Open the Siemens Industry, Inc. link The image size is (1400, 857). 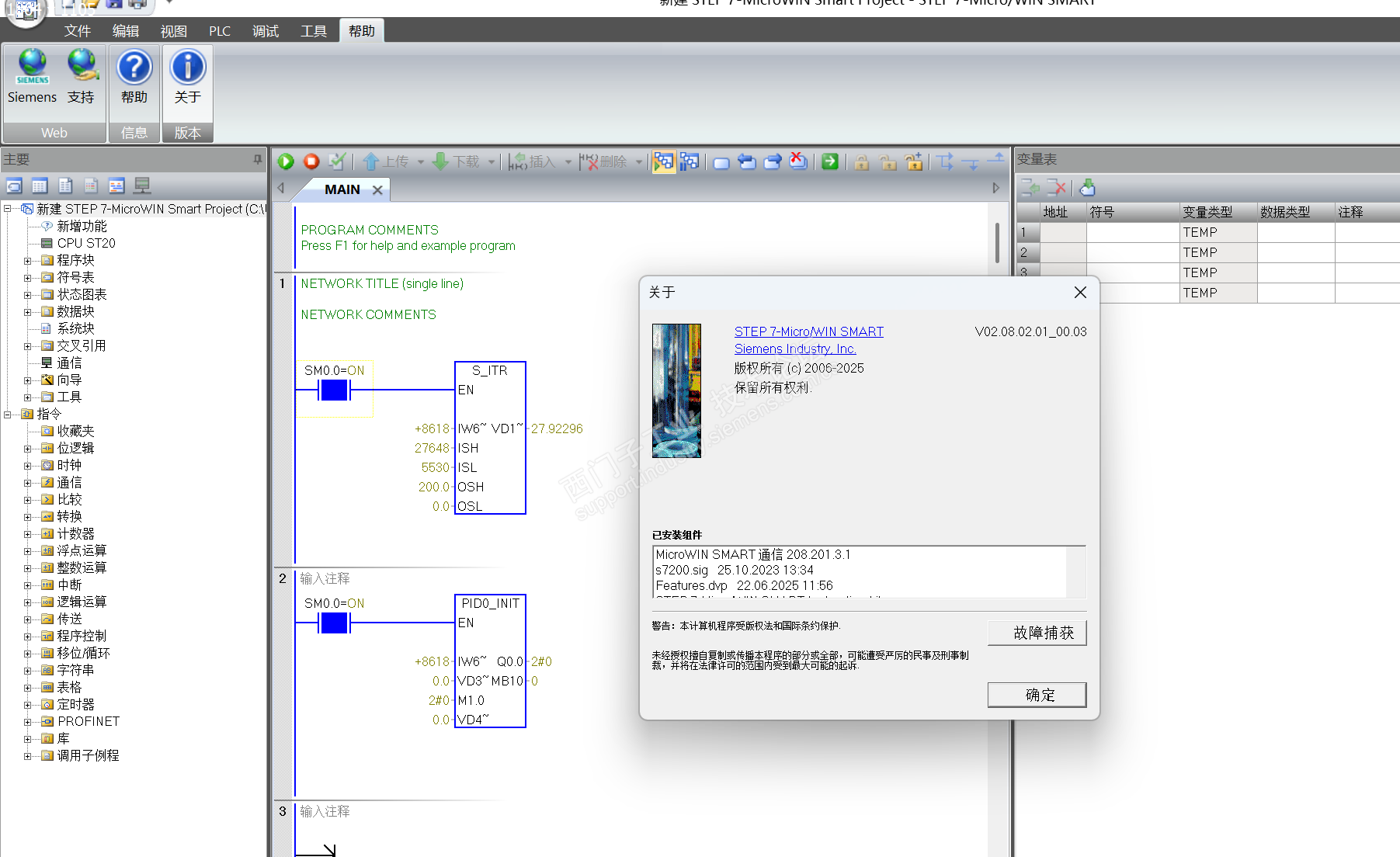pyautogui.click(x=795, y=349)
